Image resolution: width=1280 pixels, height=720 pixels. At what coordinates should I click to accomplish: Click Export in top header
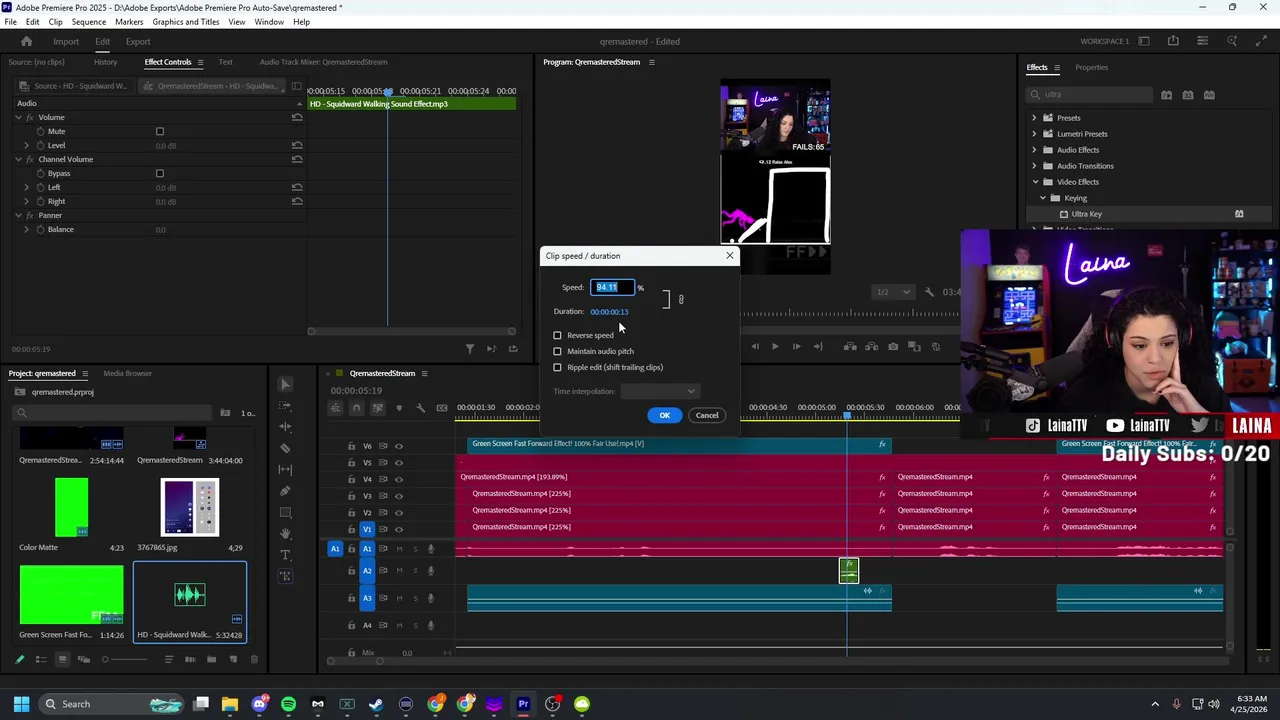(x=138, y=41)
